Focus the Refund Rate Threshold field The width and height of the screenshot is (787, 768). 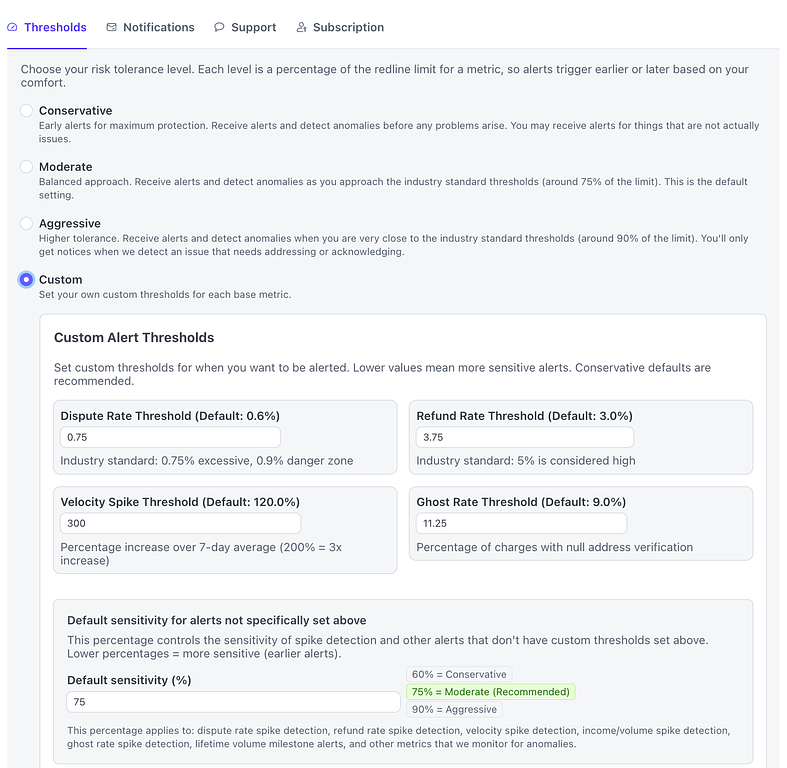click(x=524, y=437)
